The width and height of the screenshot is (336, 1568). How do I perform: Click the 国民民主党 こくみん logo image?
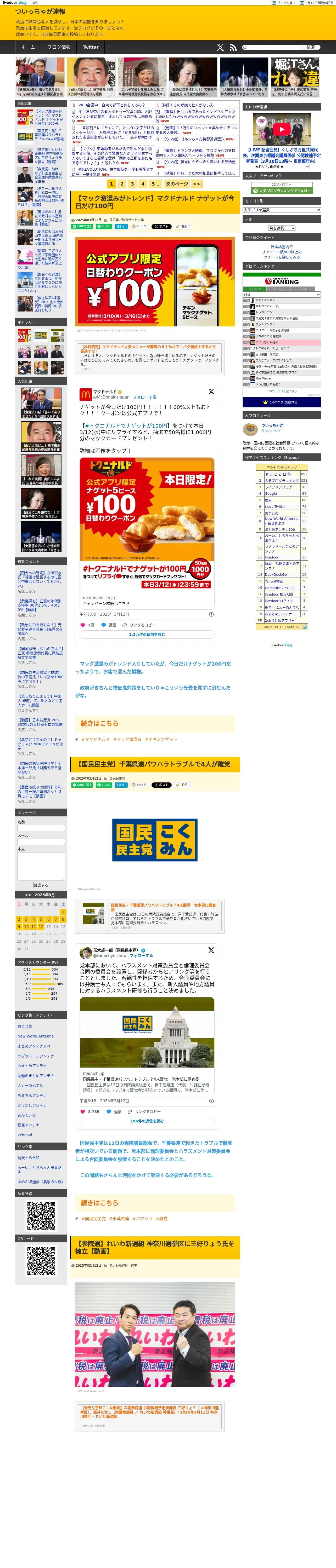(155, 840)
